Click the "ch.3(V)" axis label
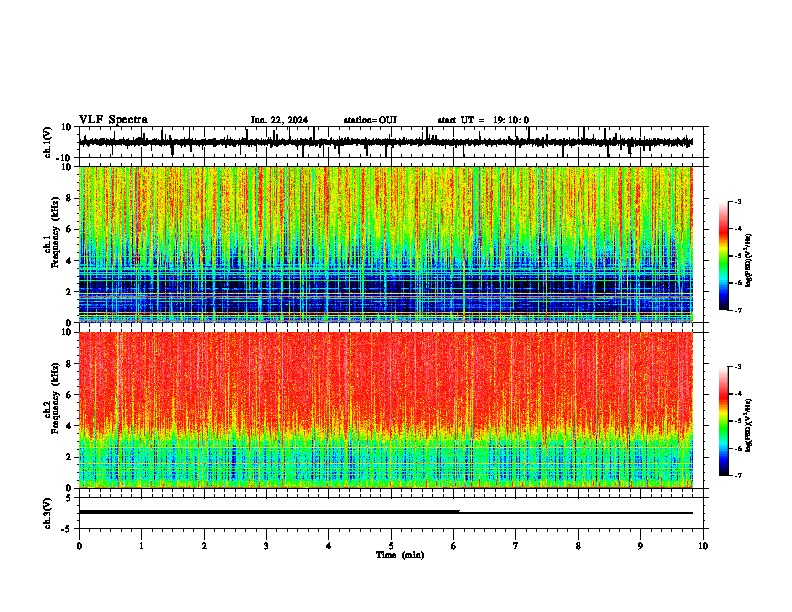Viewport: 792px width, 612px height. [48, 514]
